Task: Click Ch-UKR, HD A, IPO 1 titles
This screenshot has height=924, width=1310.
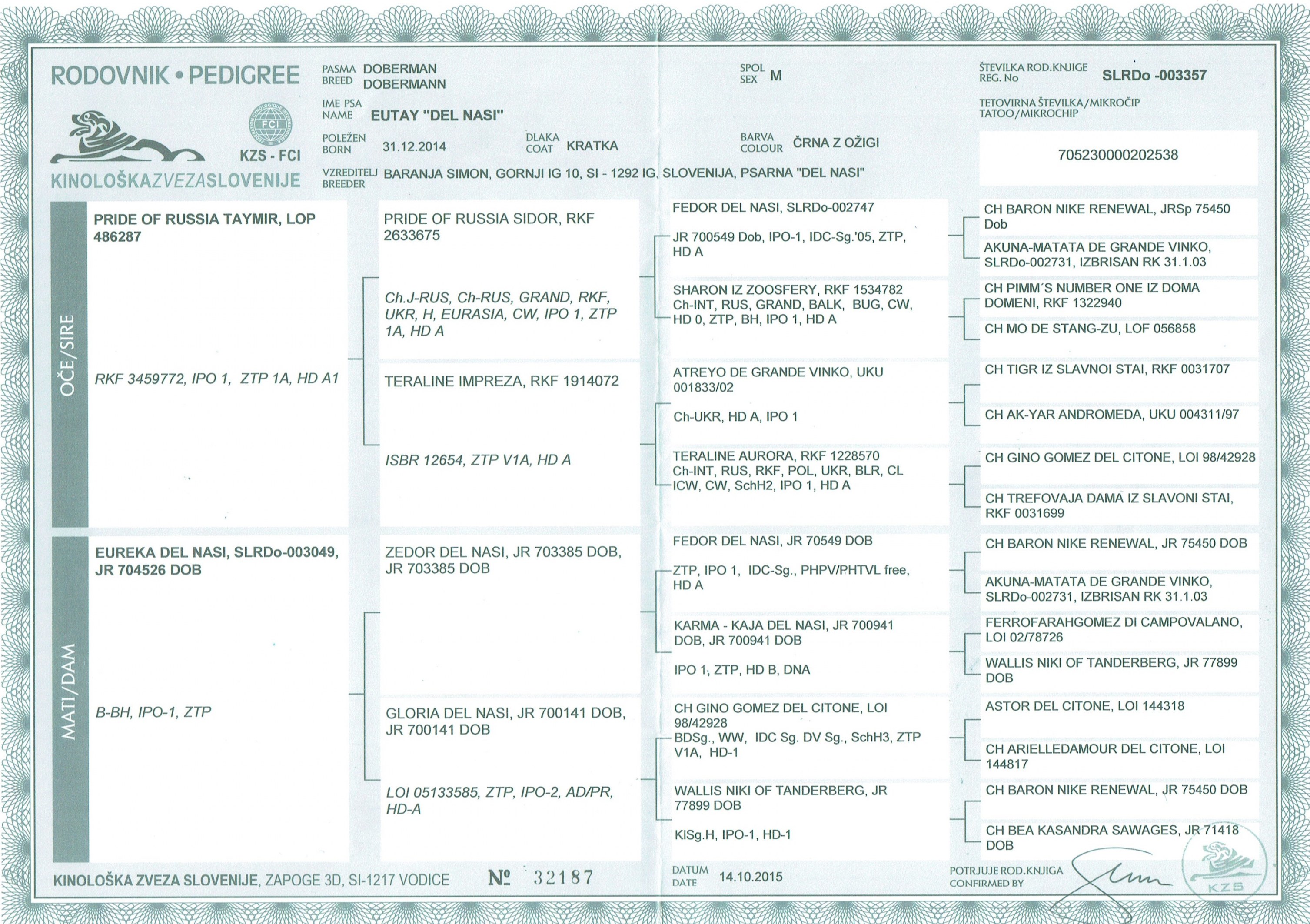Action: pos(735,416)
